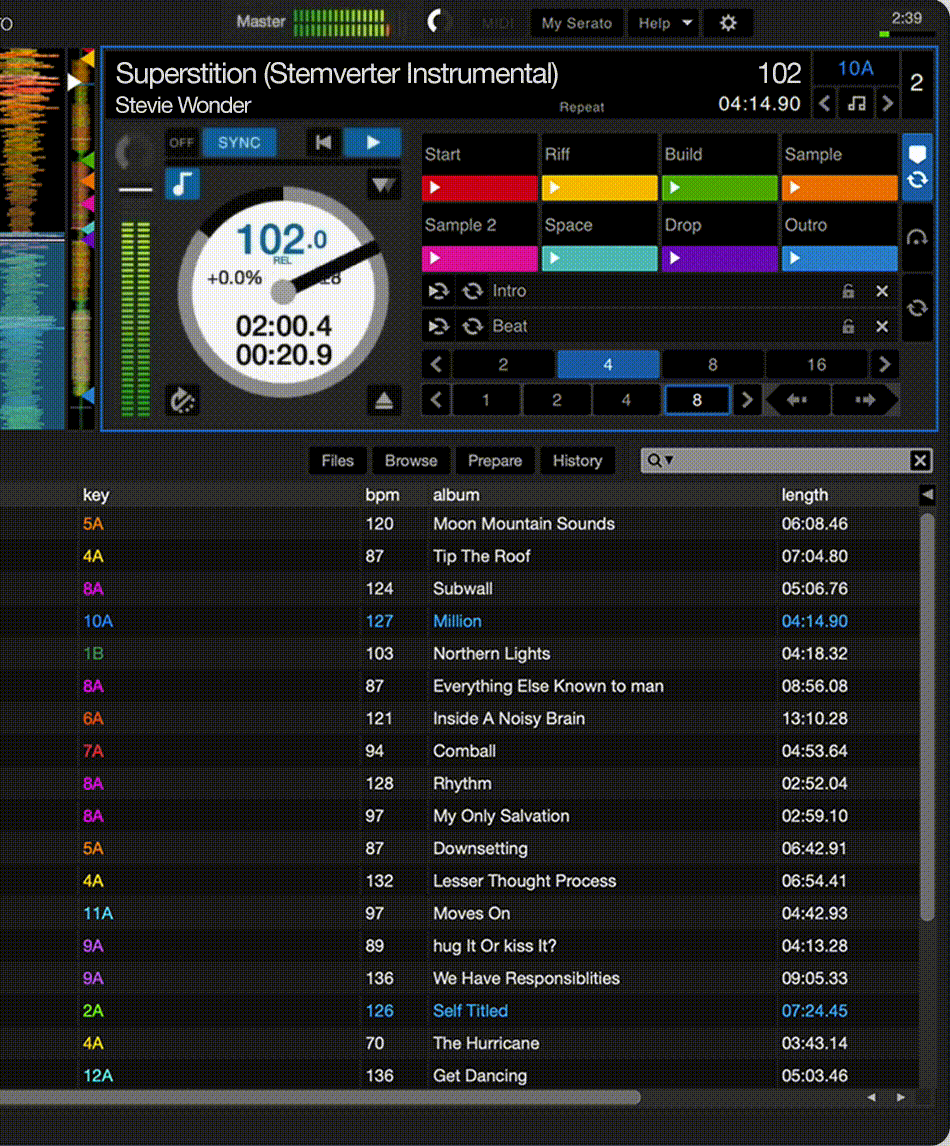950x1146 pixels.
Task: Delete the Intro saved loop with its X
Action: click(x=881, y=291)
